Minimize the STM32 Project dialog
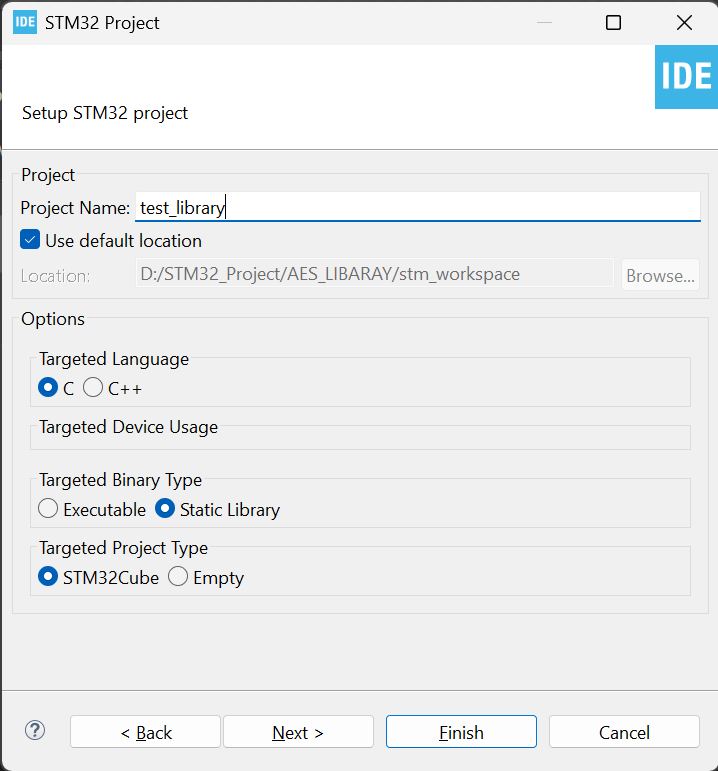718x771 pixels. (x=543, y=22)
